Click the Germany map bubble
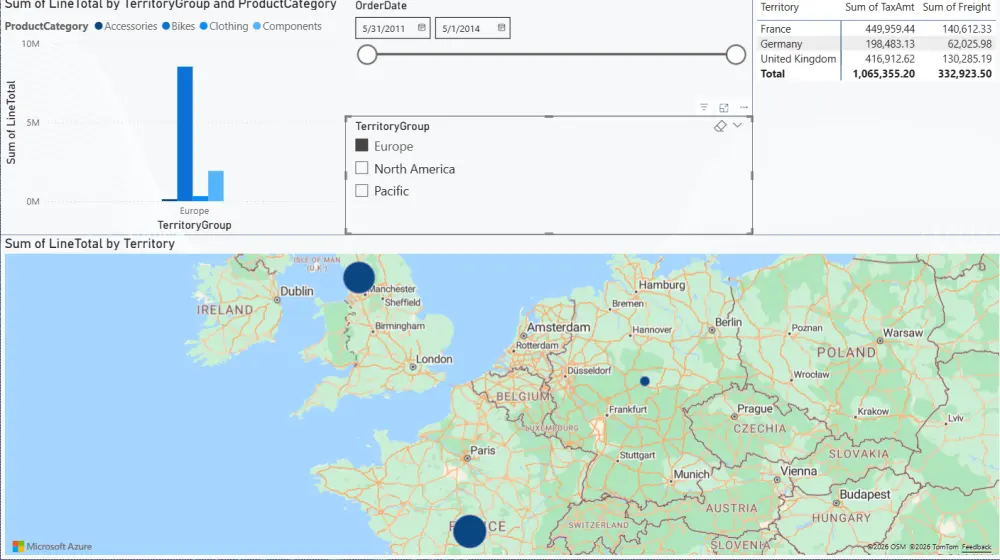 tap(645, 381)
